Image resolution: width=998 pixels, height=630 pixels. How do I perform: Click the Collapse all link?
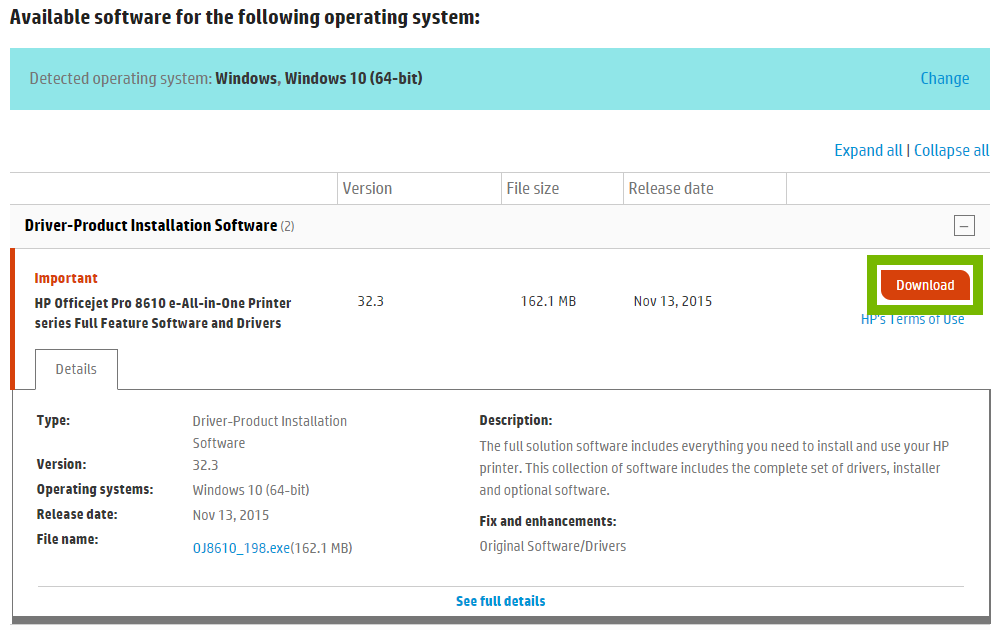tap(952, 150)
